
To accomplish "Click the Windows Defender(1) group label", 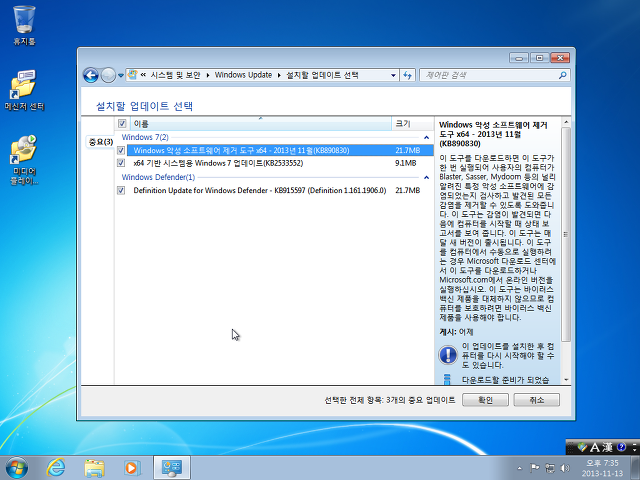I will coord(158,177).
